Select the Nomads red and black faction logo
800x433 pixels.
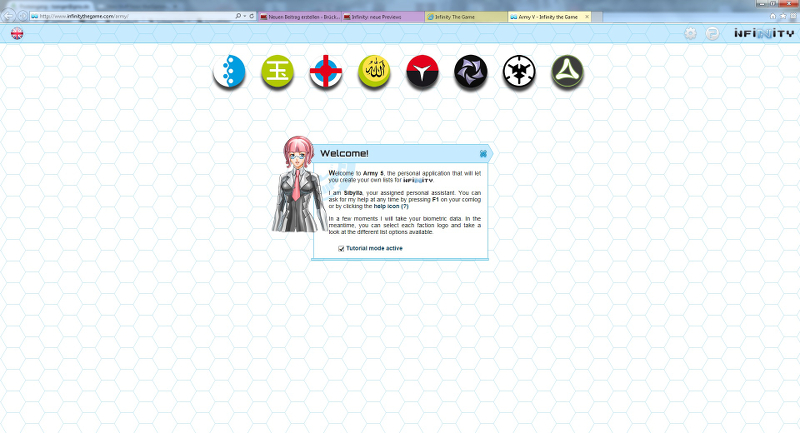click(422, 71)
